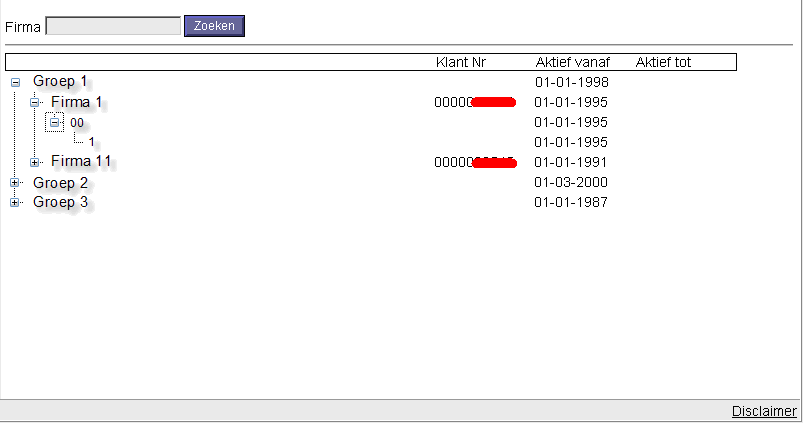Open the Disclaimer link
The height and width of the screenshot is (423, 803).
click(764, 411)
